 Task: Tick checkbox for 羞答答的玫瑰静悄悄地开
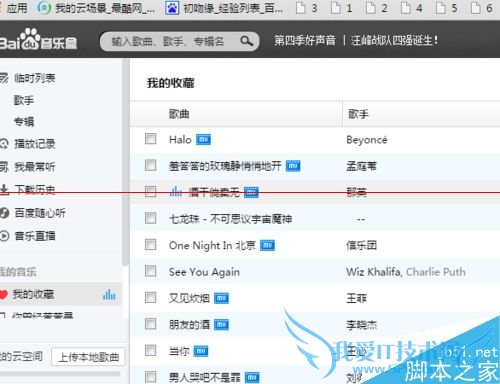[150, 165]
